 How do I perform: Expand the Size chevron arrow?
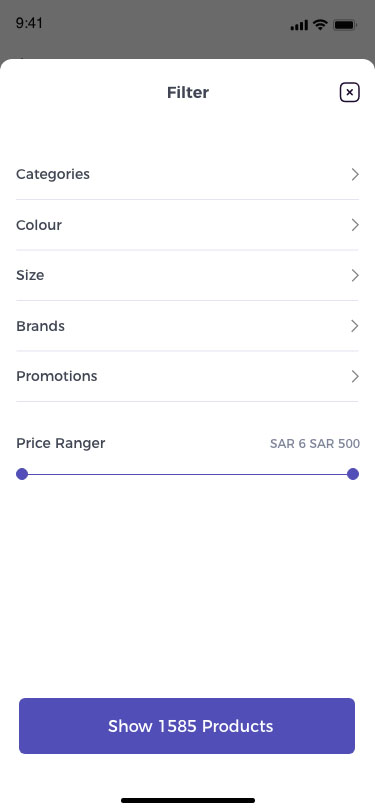click(355, 275)
